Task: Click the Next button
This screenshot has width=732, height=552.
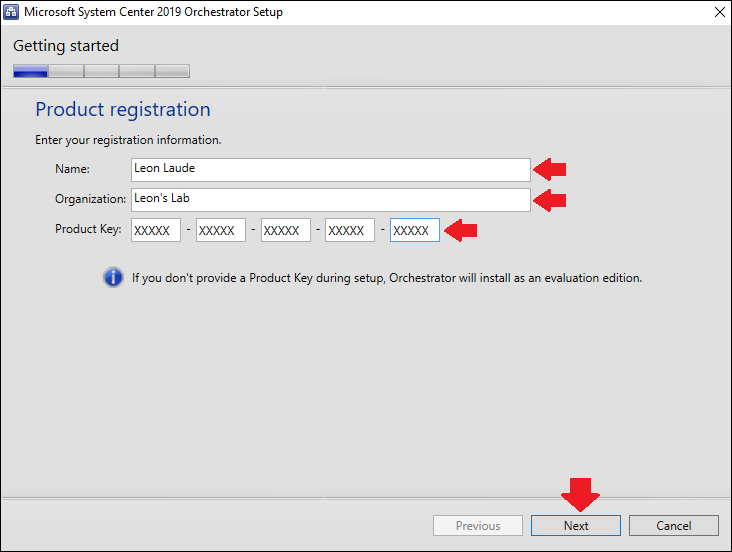Action: (x=576, y=525)
